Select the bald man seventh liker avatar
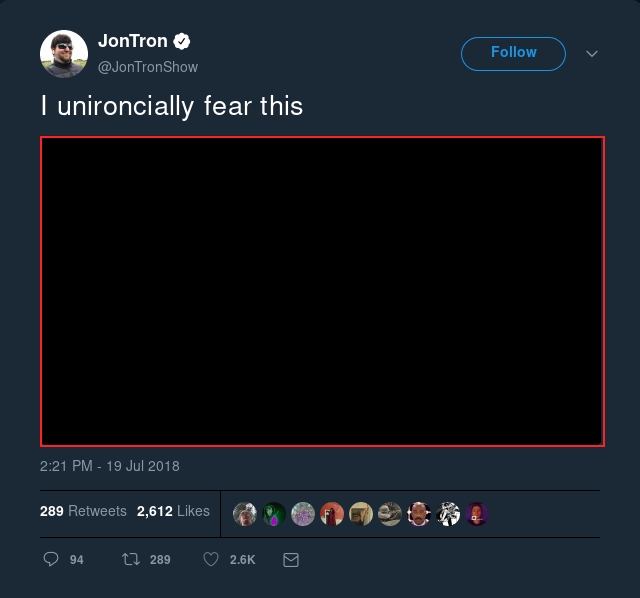This screenshot has height=598, width=640. (x=419, y=514)
